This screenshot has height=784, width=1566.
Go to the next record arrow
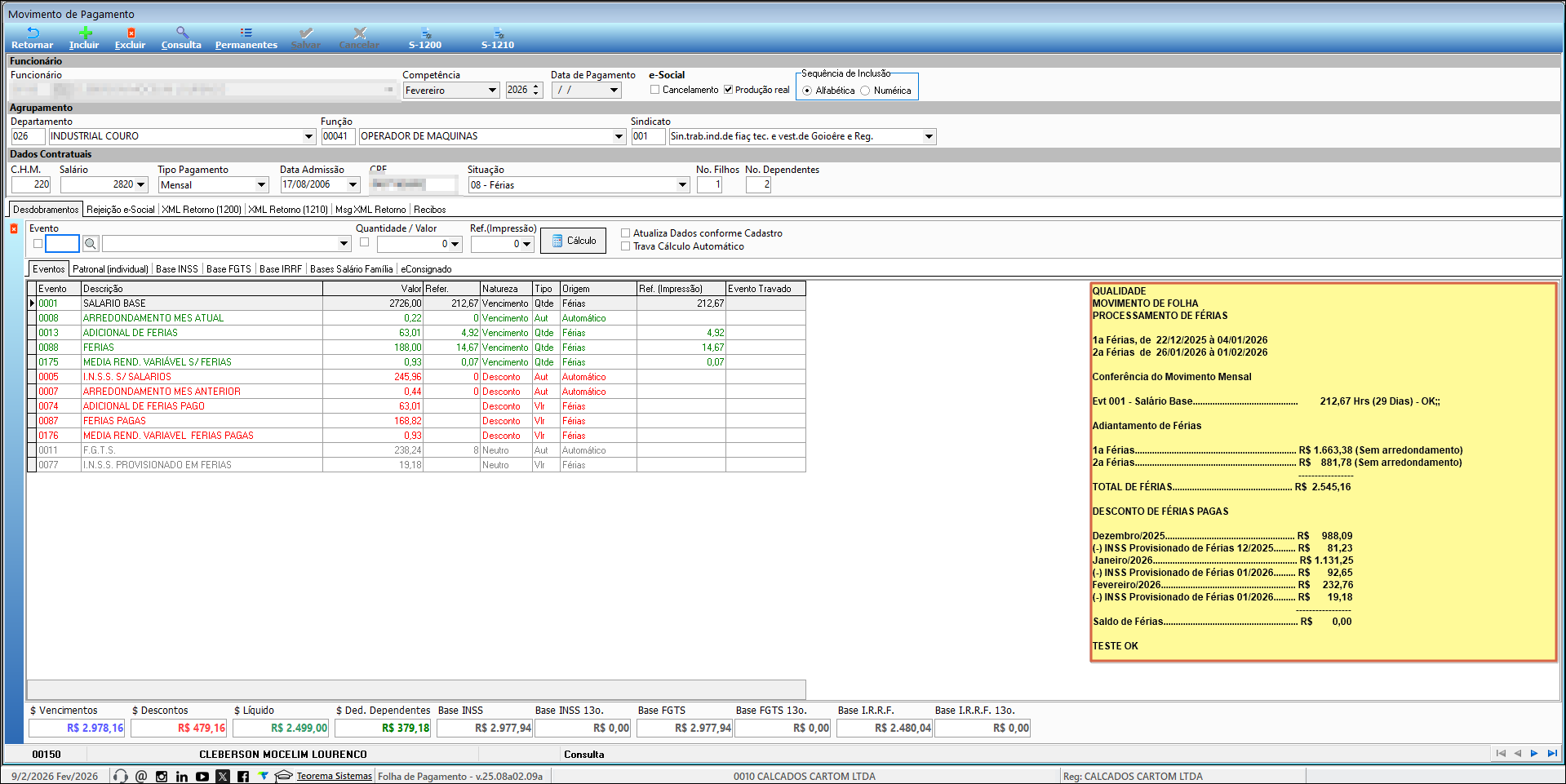(x=1534, y=753)
